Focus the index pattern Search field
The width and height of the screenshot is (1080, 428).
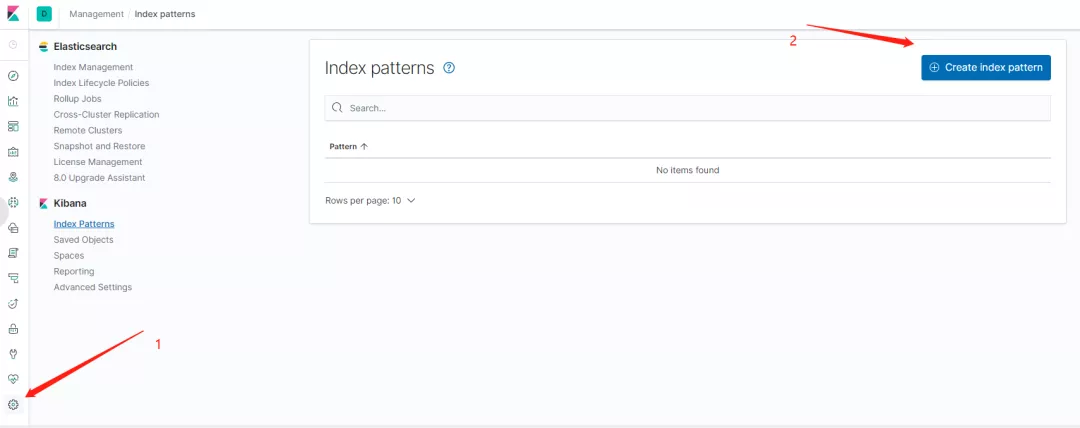687,108
